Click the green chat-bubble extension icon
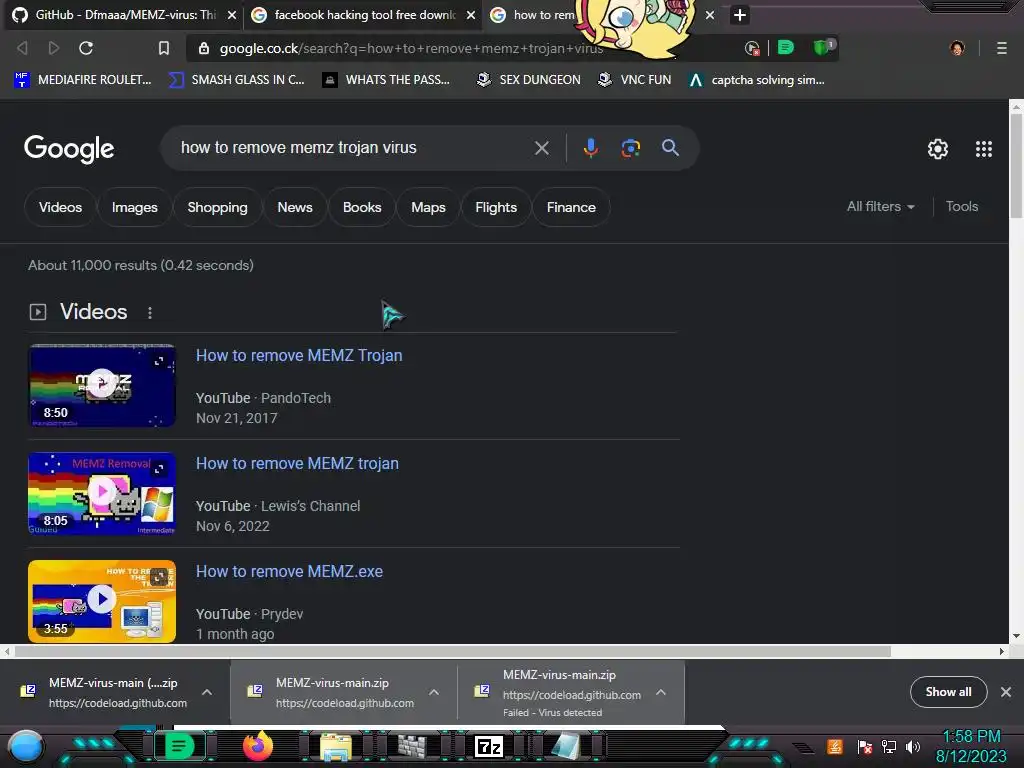 [x=786, y=47]
